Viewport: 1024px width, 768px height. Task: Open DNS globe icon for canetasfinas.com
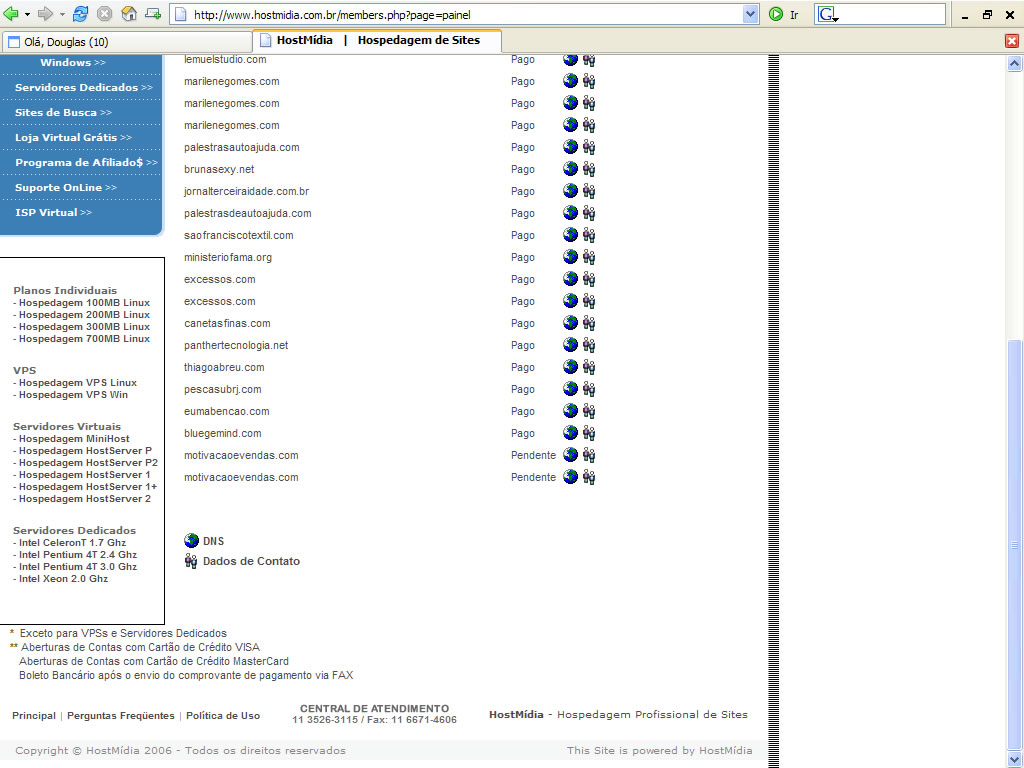[570, 323]
